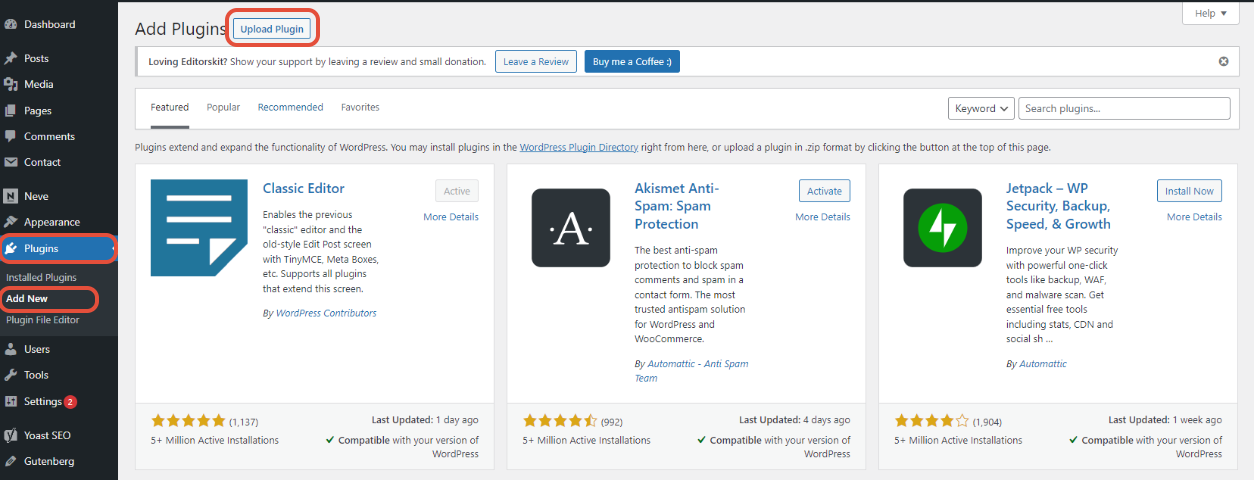Install the Jetpack plugin now

1190,191
